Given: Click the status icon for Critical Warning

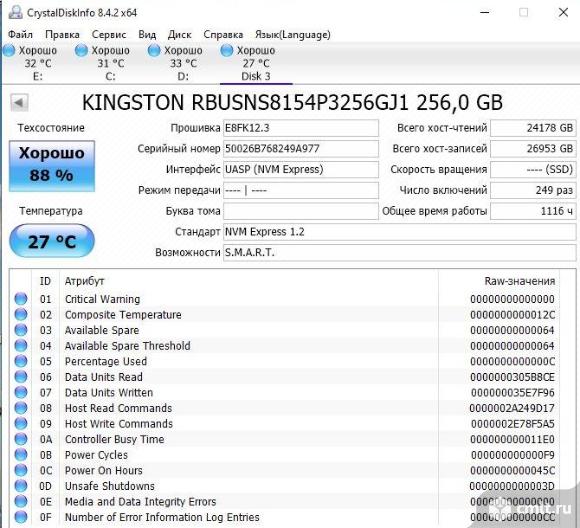Looking at the screenshot, I should click(21, 299).
